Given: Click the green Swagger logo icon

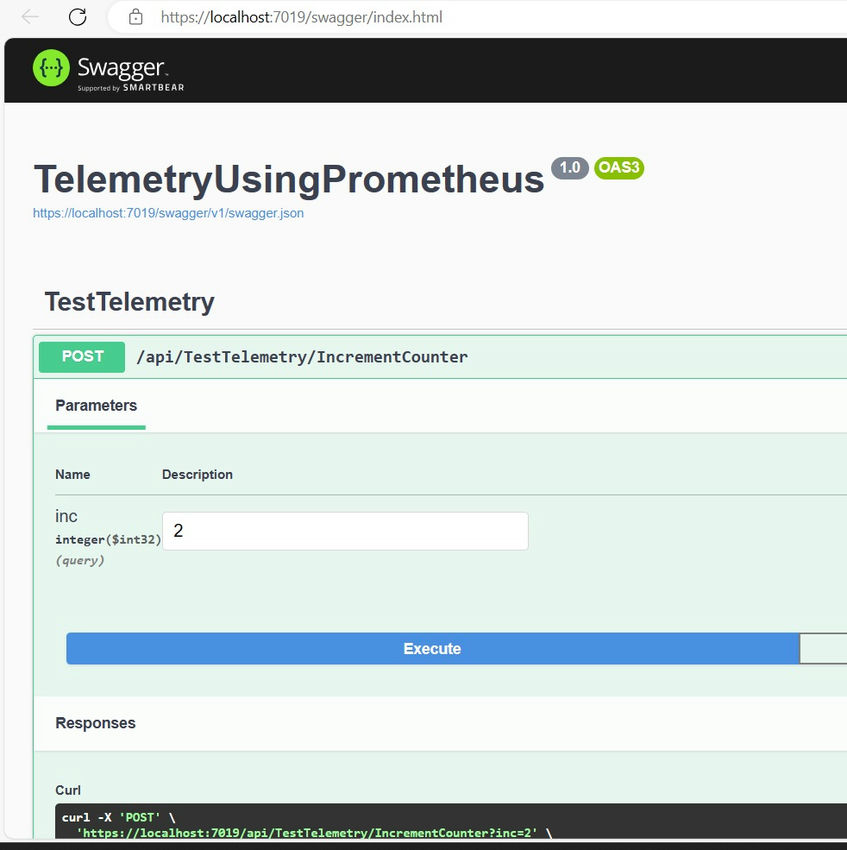Looking at the screenshot, I should pos(51,68).
